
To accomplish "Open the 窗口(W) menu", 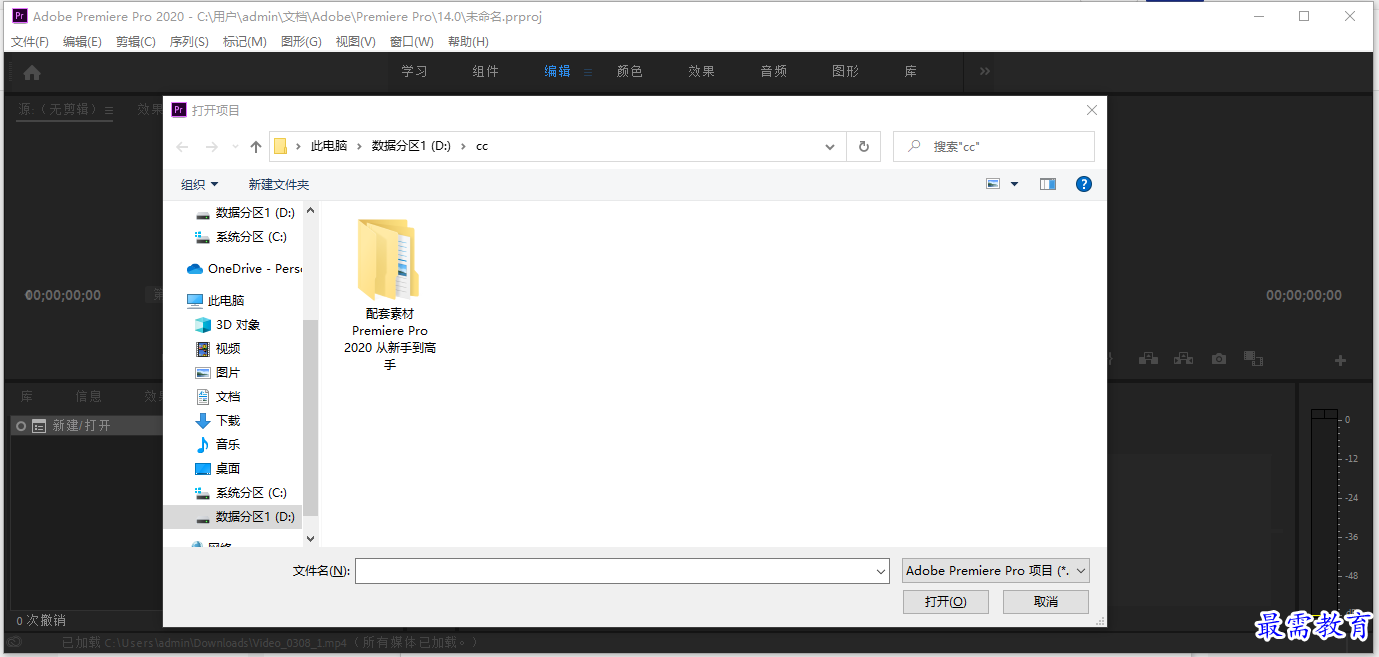I will pos(412,41).
